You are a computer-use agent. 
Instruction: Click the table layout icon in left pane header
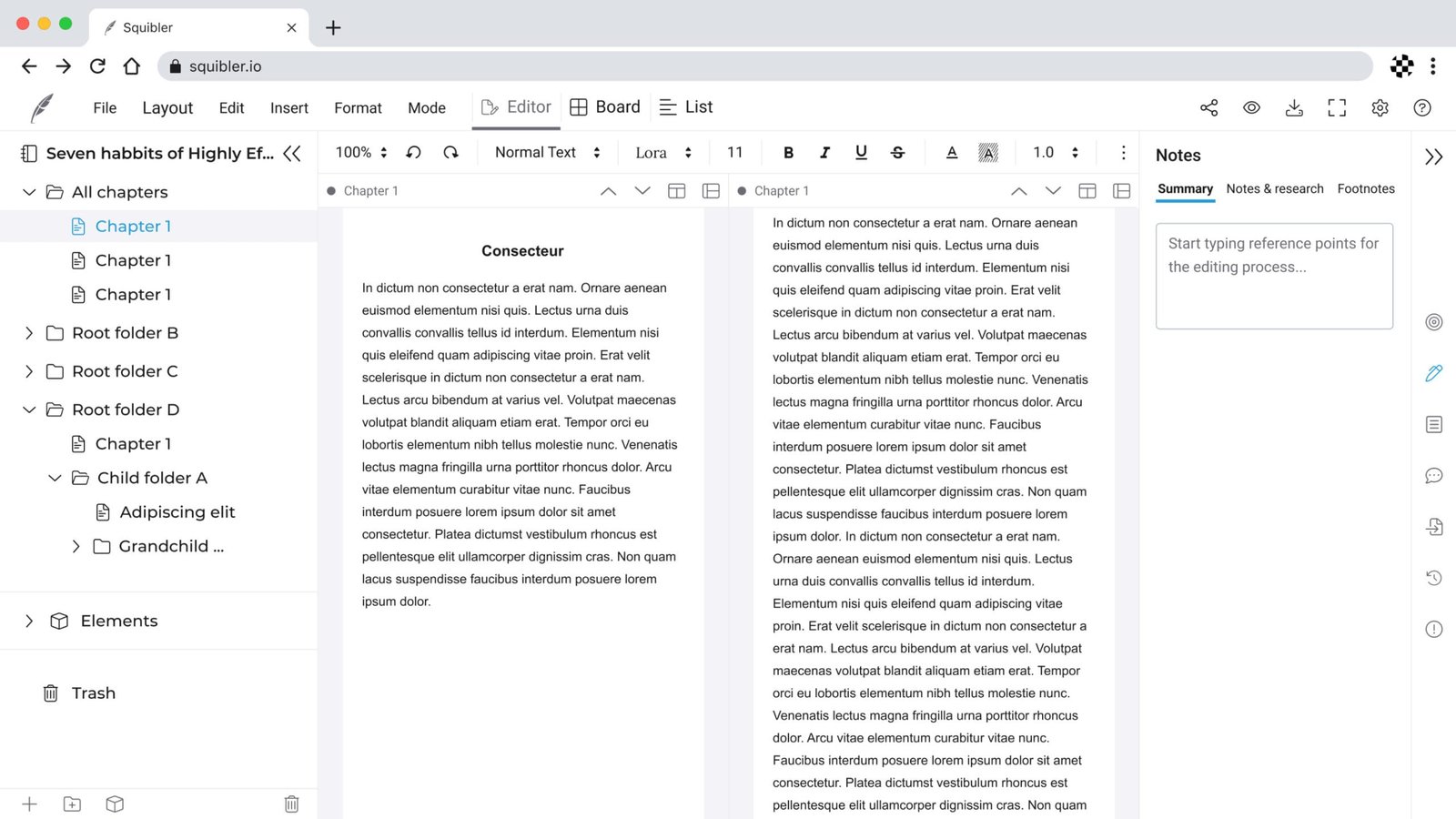tap(676, 190)
